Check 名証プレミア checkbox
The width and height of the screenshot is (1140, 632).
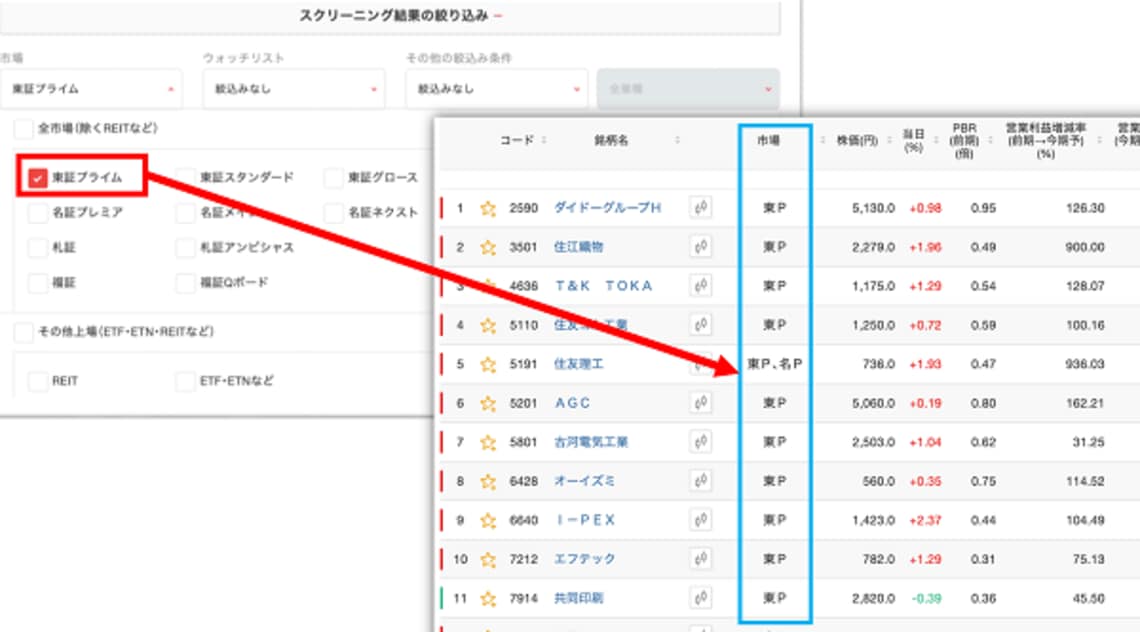point(38,212)
